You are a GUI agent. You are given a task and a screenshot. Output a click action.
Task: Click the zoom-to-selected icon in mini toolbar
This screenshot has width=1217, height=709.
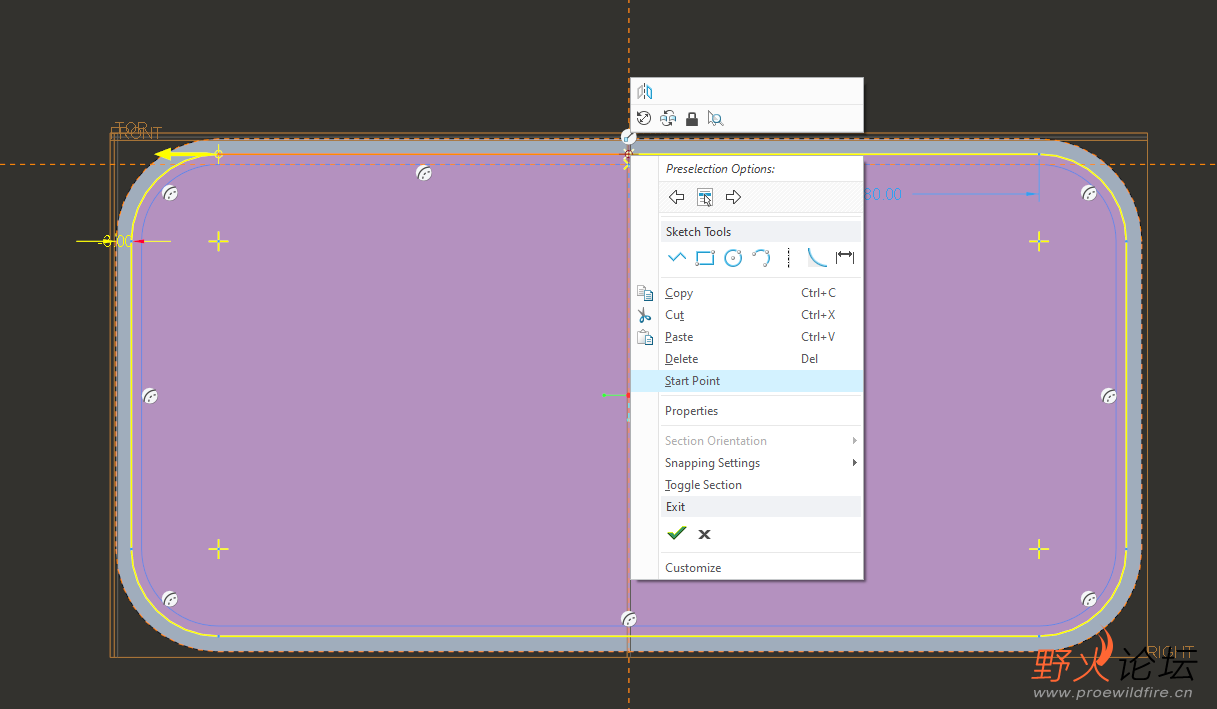tap(715, 118)
